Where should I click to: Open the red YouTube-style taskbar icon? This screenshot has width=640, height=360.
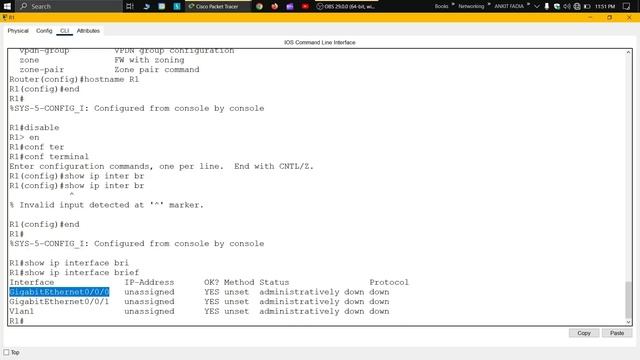click(305, 6)
